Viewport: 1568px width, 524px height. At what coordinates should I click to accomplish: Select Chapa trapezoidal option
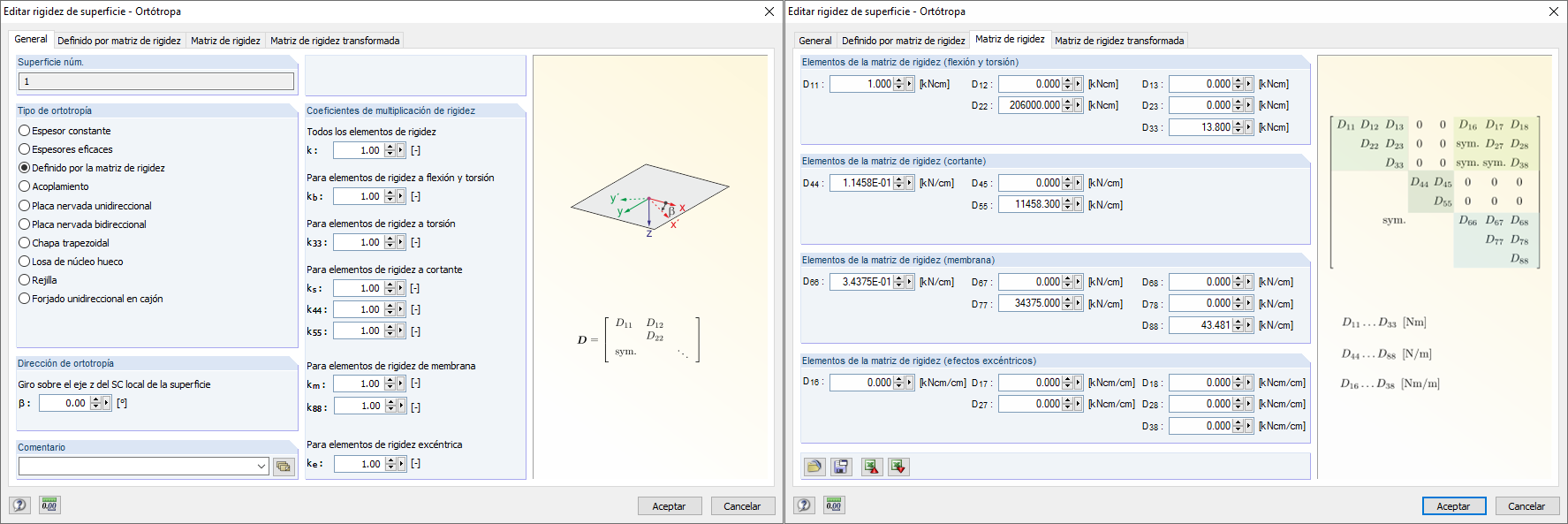click(64, 243)
